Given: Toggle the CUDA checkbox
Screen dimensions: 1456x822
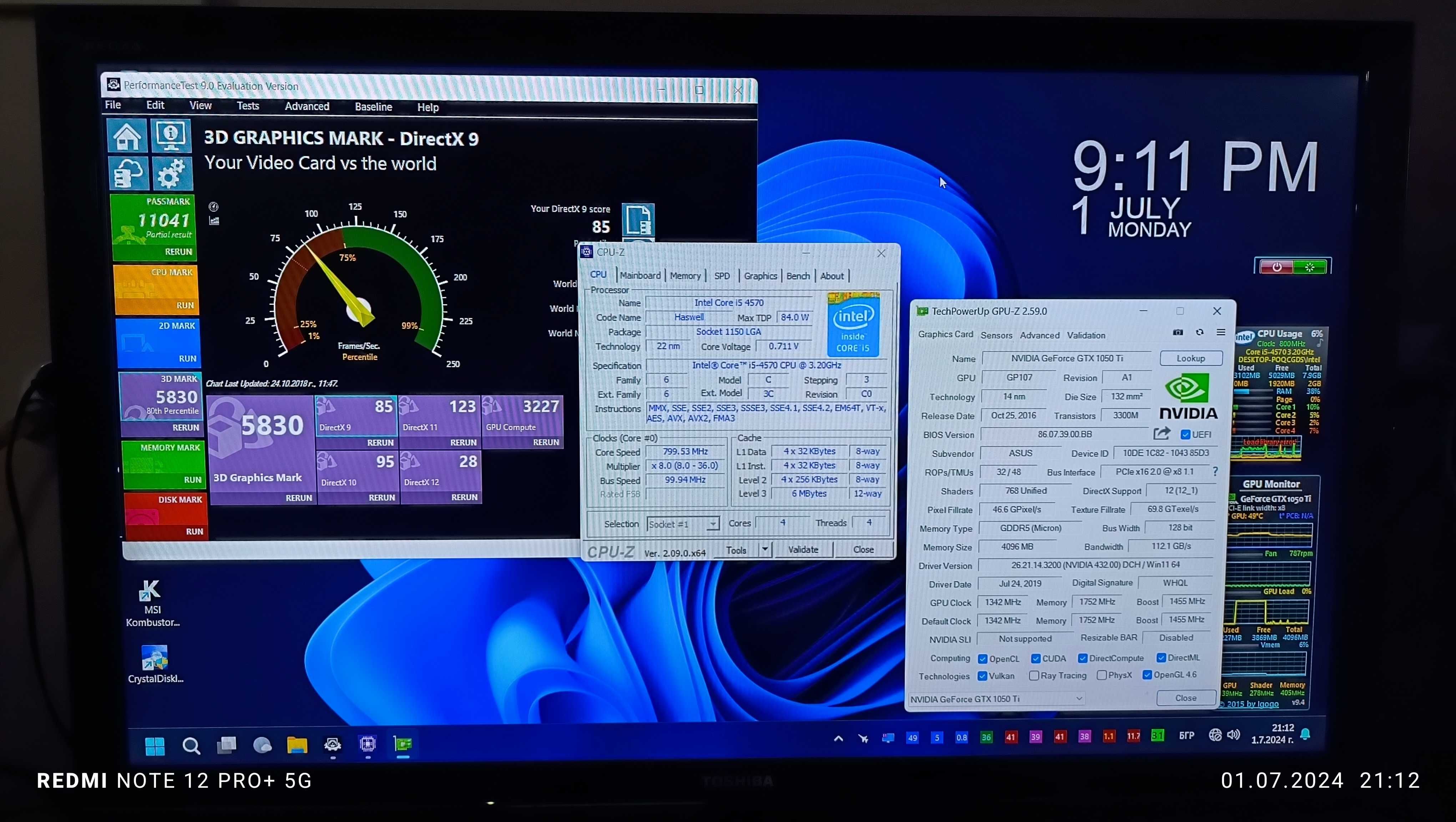Looking at the screenshot, I should [x=1036, y=658].
